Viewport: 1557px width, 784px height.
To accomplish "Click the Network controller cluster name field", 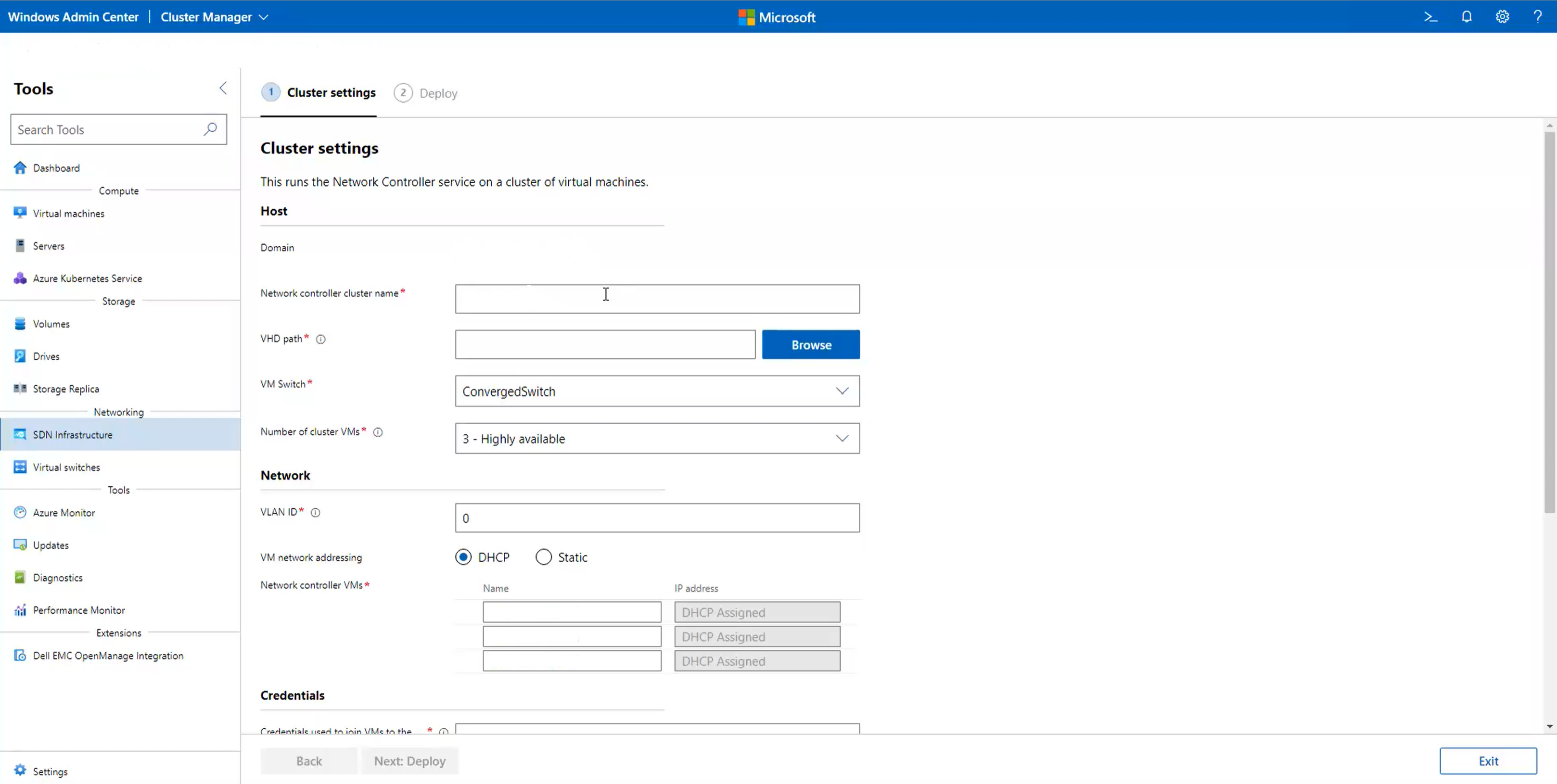I will pyautogui.click(x=657, y=298).
